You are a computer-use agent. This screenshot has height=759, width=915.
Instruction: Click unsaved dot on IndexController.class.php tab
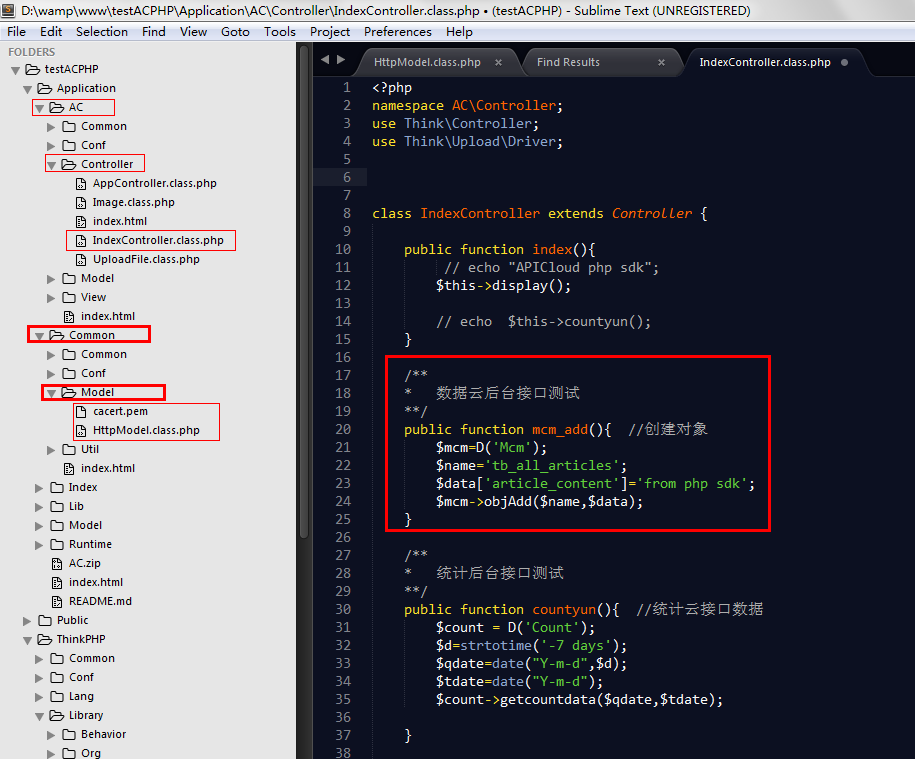[844, 62]
